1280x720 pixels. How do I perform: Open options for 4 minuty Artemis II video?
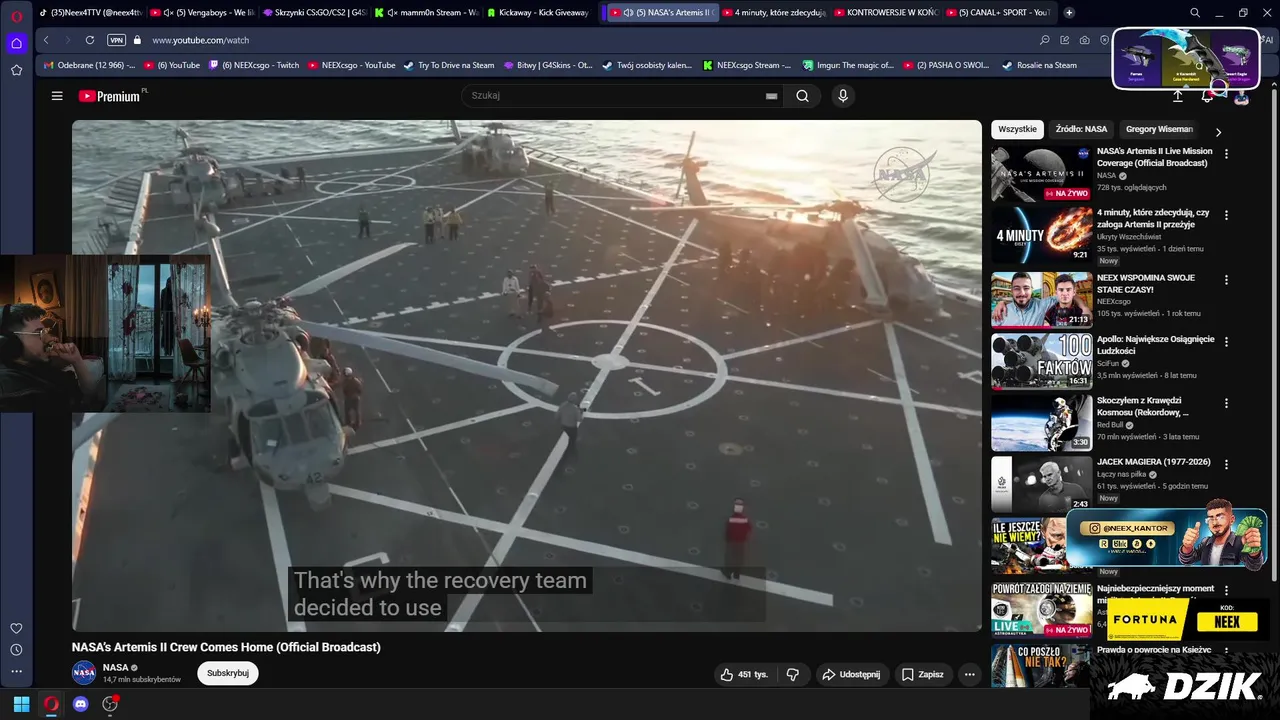(x=1226, y=215)
